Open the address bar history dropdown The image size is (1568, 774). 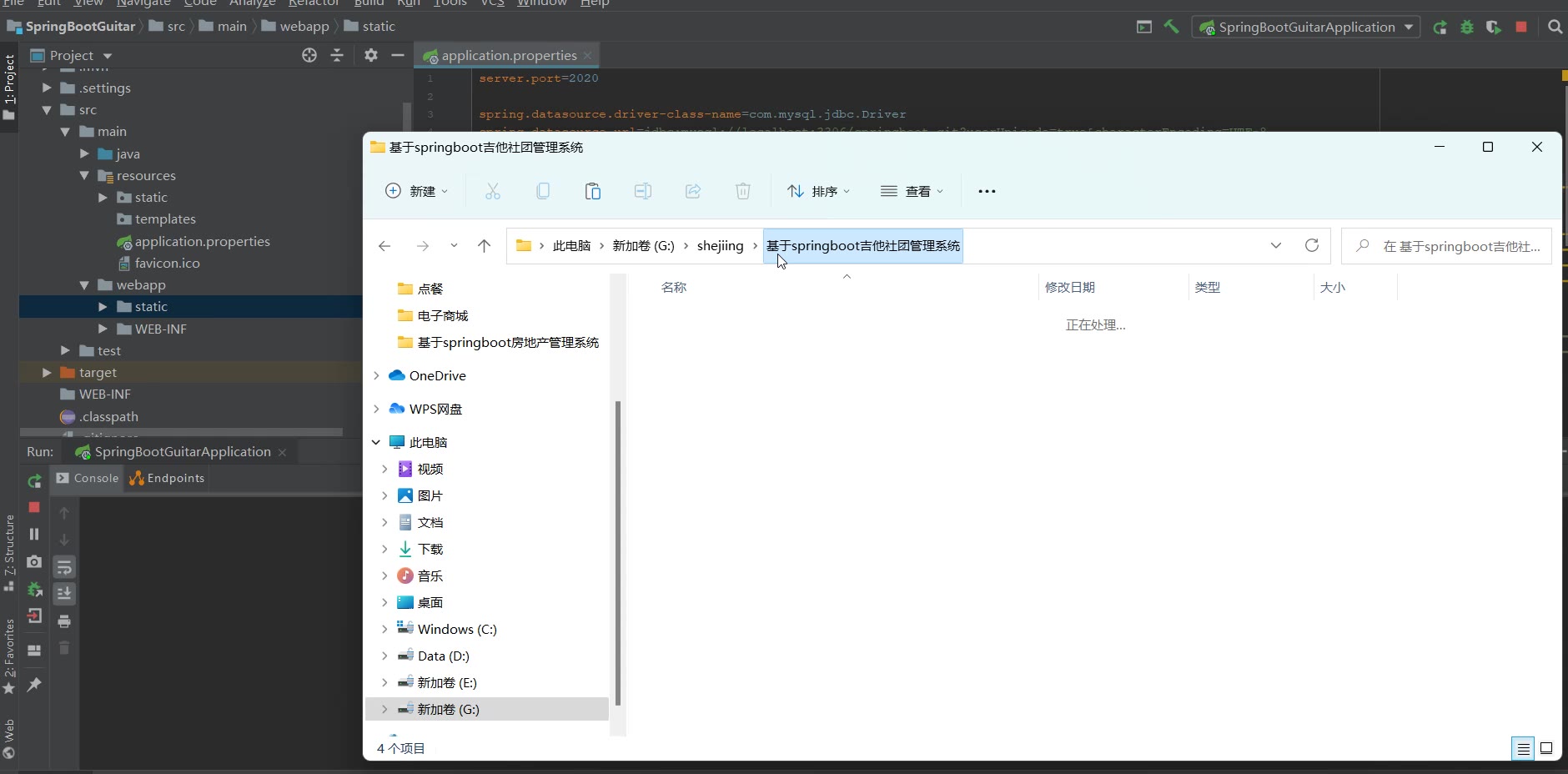click(1276, 245)
